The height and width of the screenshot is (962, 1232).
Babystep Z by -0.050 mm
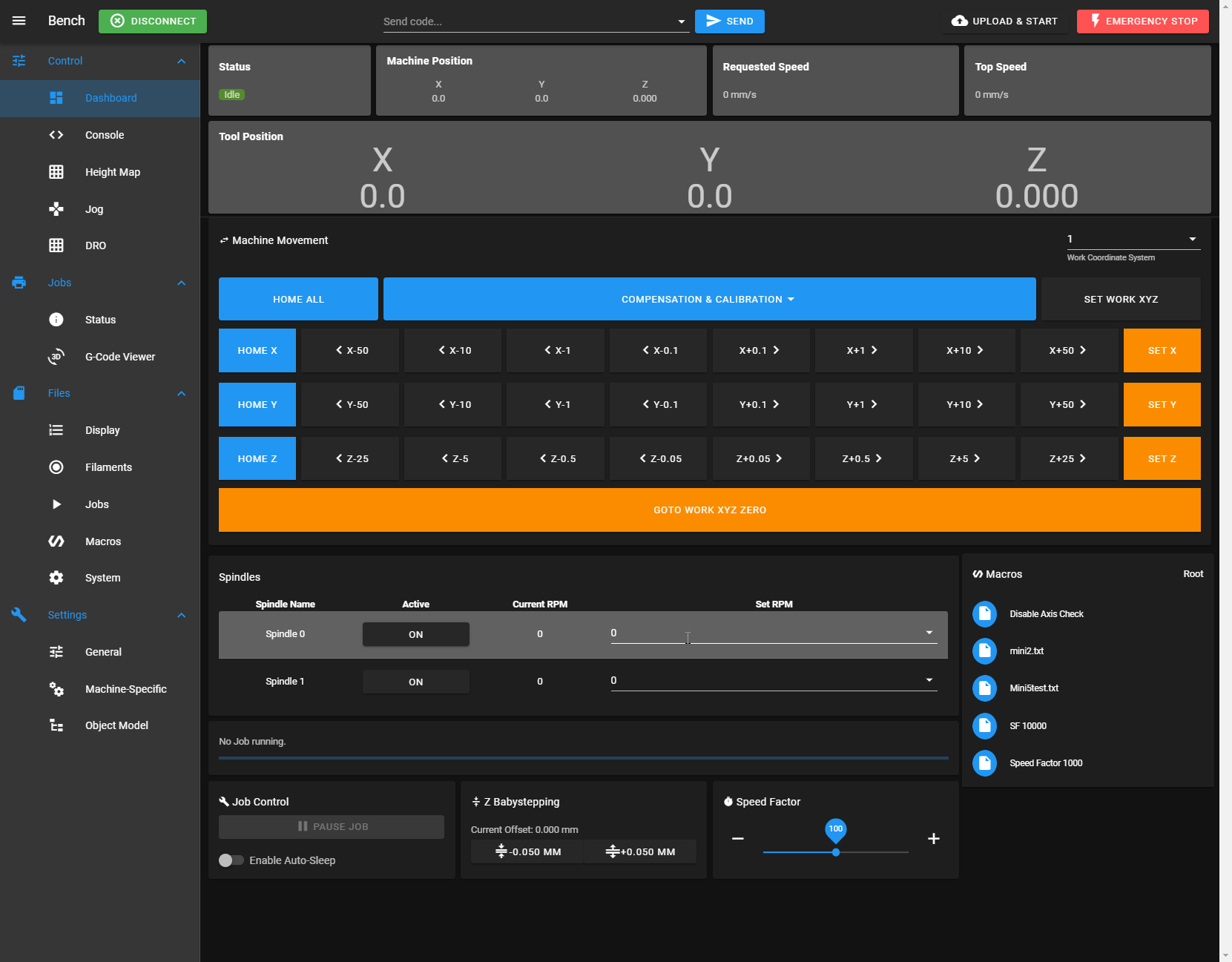click(x=528, y=851)
